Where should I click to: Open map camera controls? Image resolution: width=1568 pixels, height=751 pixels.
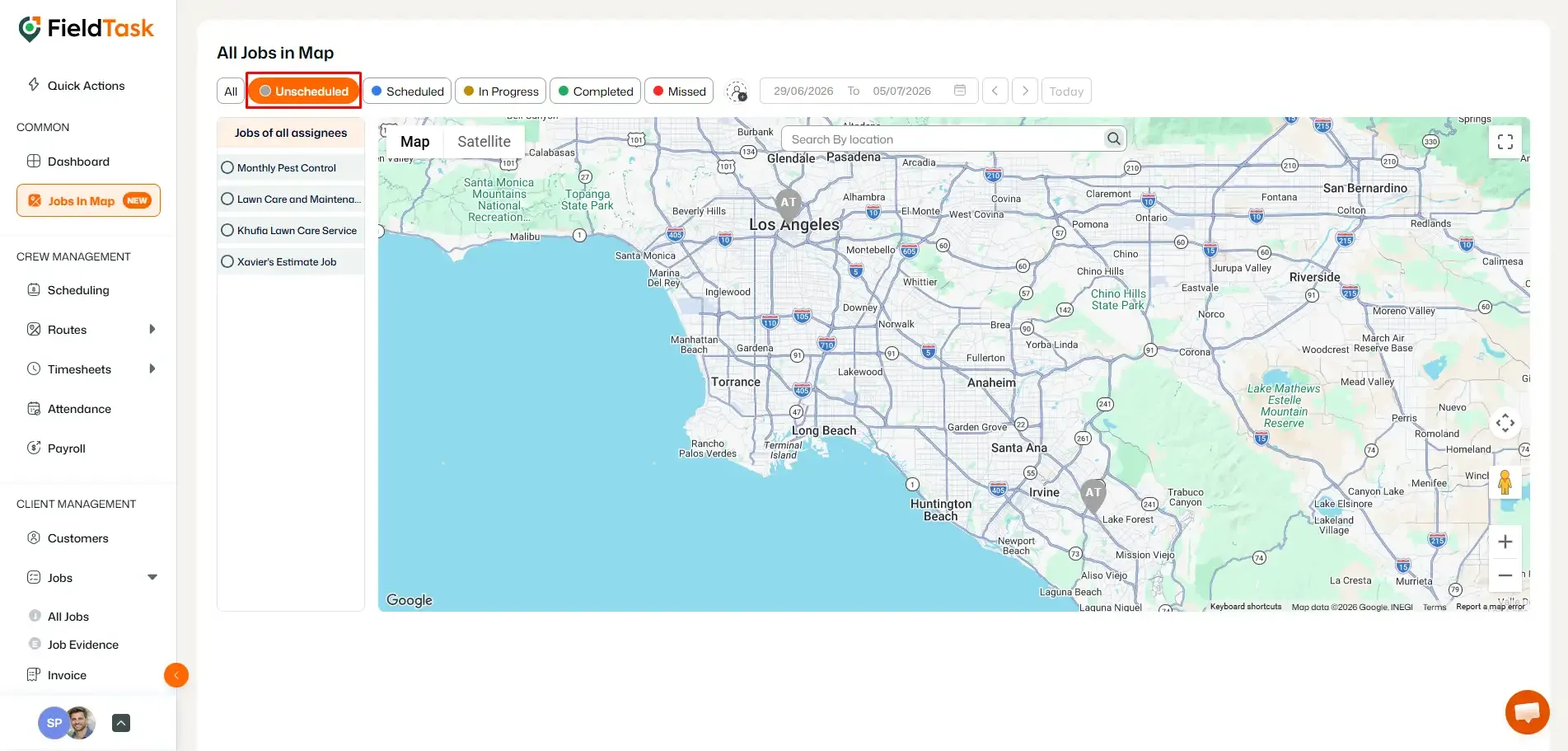1505,423
